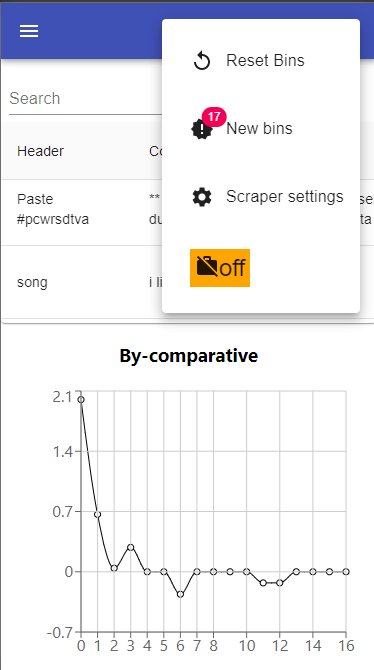This screenshot has width=374, height=670.
Task: Click the New bins alert badge icon
Action: [x=201, y=129]
